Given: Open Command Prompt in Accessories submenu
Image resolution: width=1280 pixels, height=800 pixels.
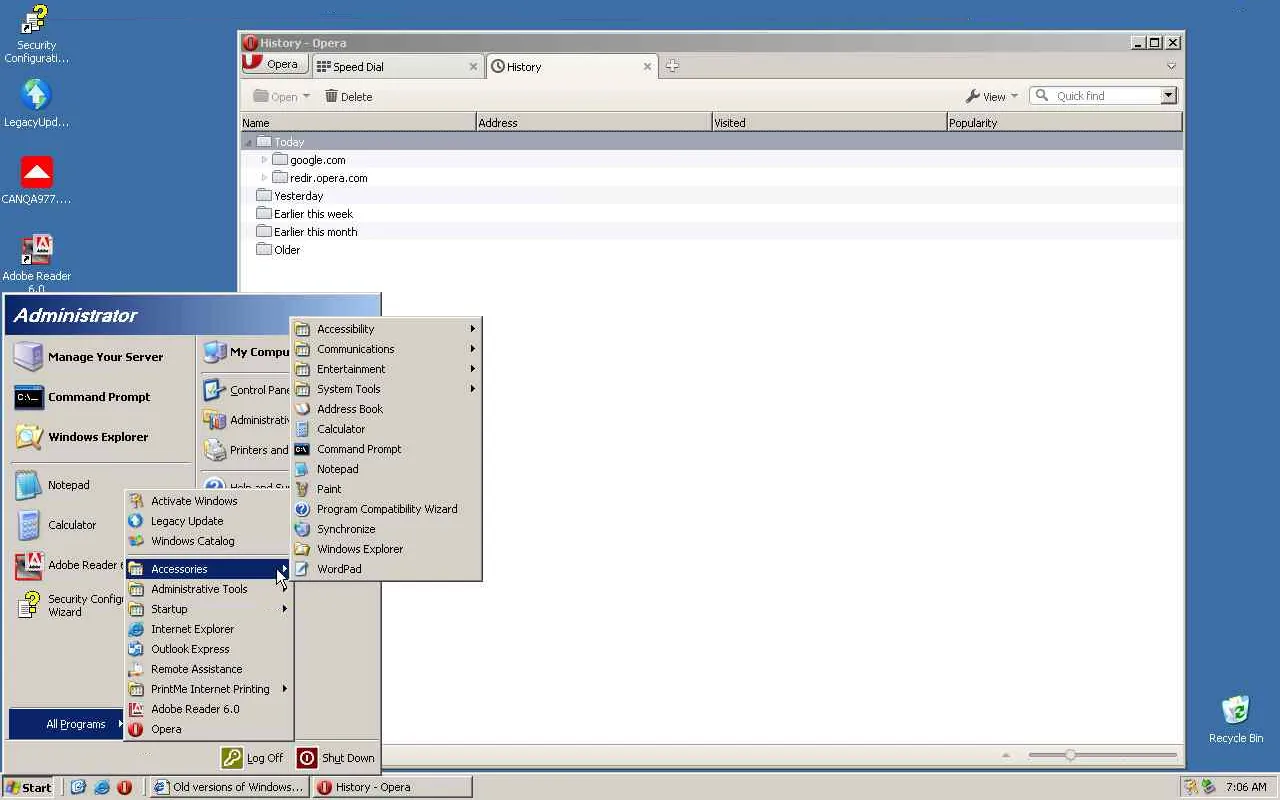Looking at the screenshot, I should coord(388,449).
